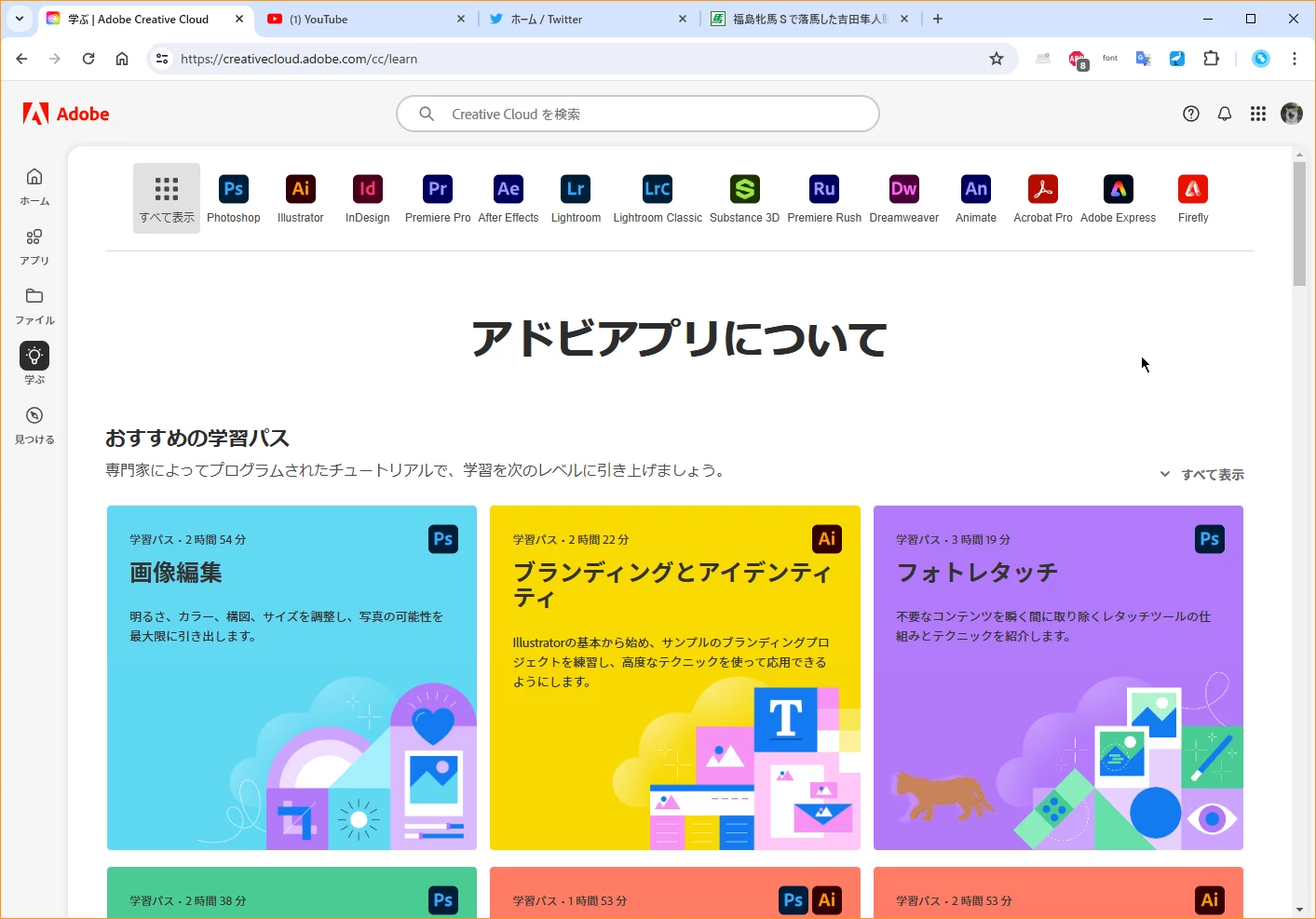Open the user profile avatar
The width and height of the screenshot is (1316, 919).
pos(1292,114)
